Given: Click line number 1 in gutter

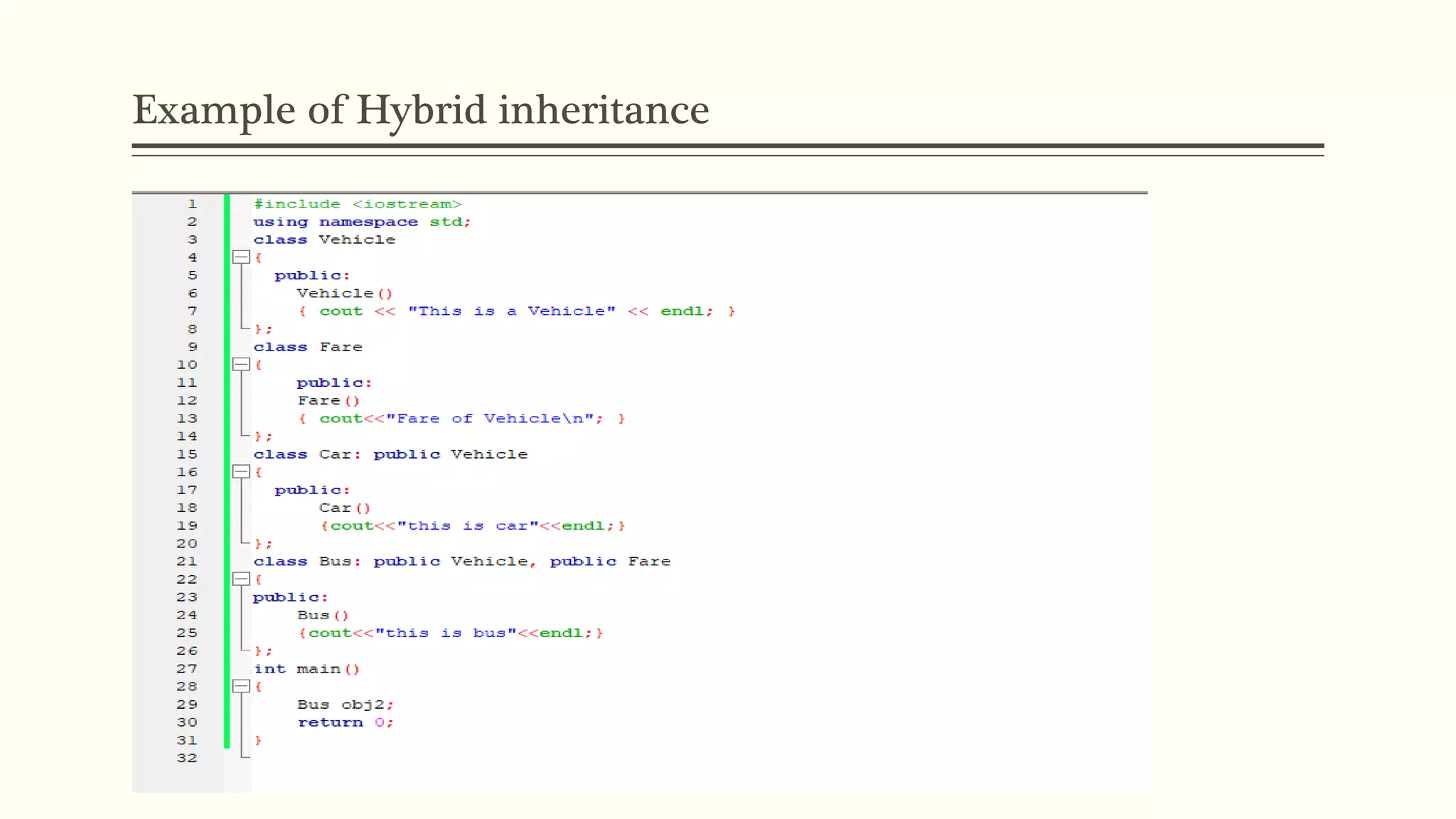Looking at the screenshot, I should point(192,204).
